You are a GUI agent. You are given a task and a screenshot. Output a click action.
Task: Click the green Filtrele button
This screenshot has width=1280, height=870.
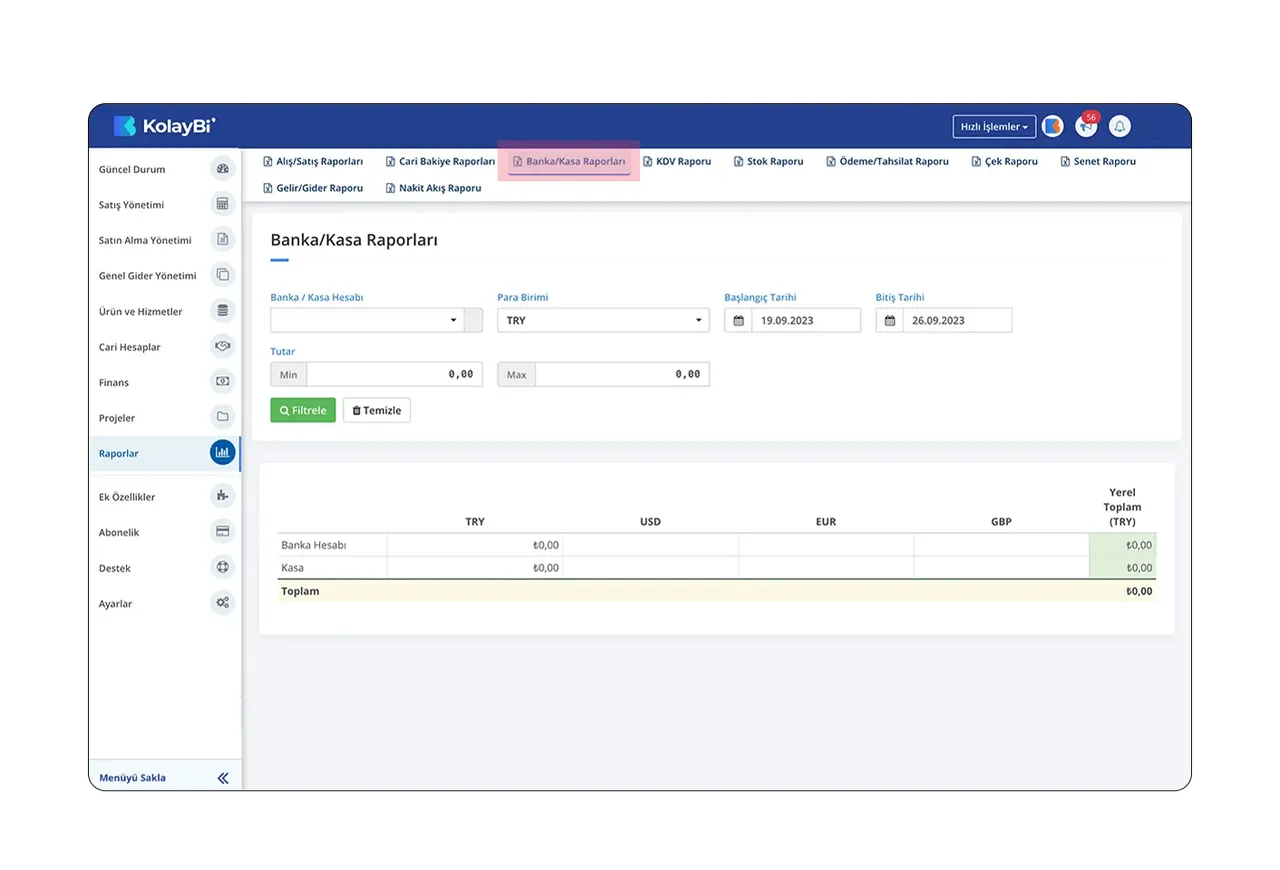[303, 410]
